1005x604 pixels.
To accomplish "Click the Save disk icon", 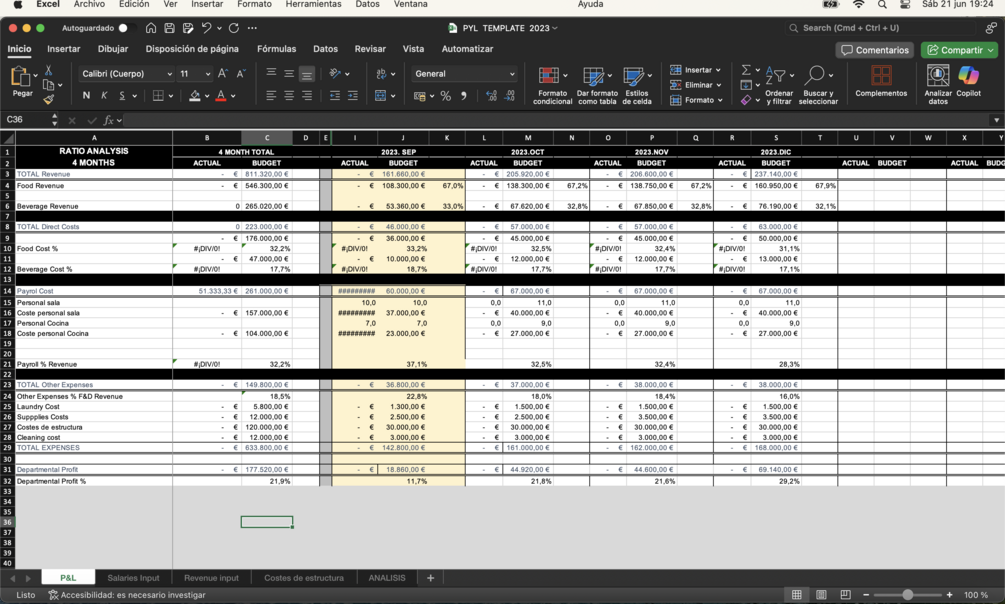I will coord(169,28).
